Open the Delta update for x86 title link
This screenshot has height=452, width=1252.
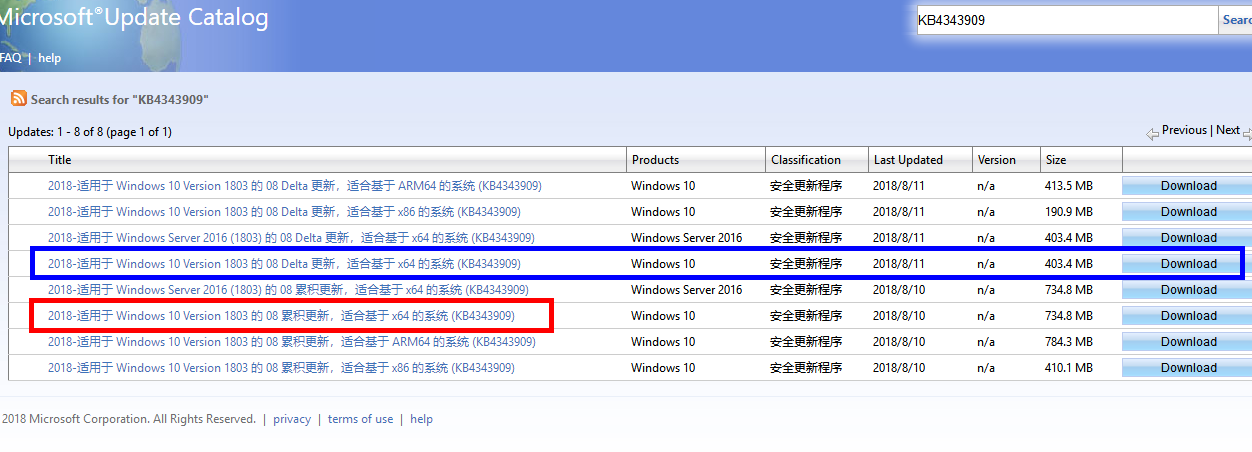pyautogui.click(x=284, y=212)
